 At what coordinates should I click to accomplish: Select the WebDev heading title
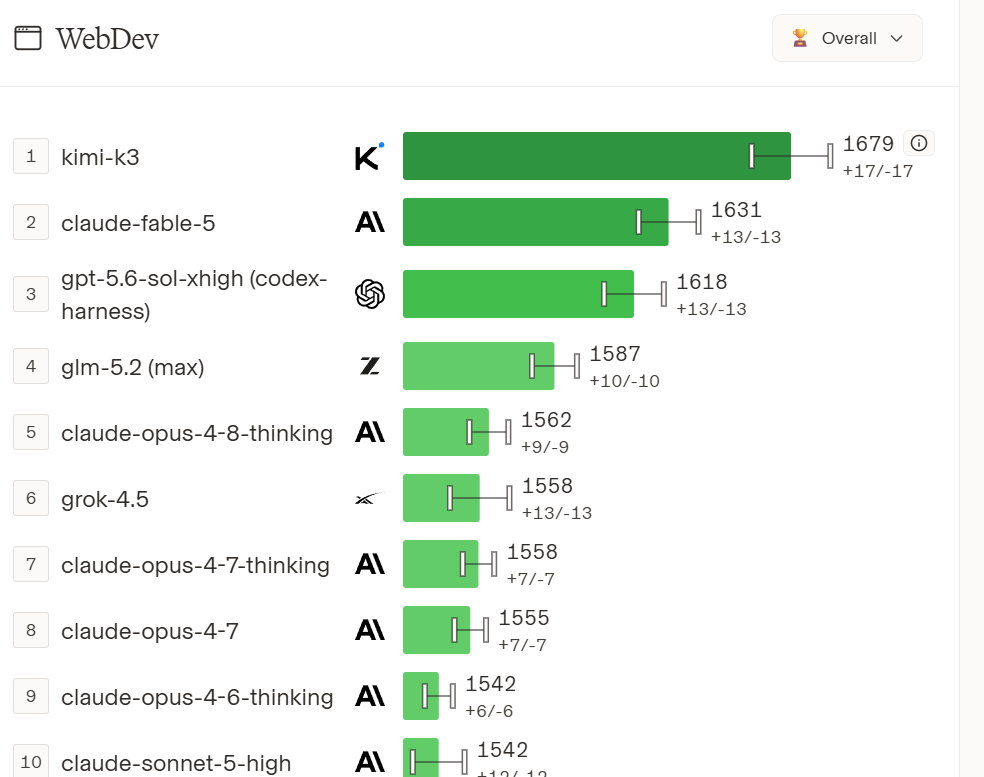pyautogui.click(x=107, y=39)
